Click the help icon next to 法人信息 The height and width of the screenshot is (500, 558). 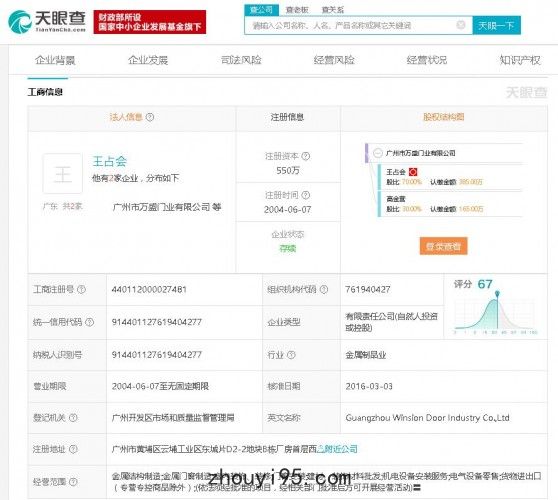(x=150, y=117)
